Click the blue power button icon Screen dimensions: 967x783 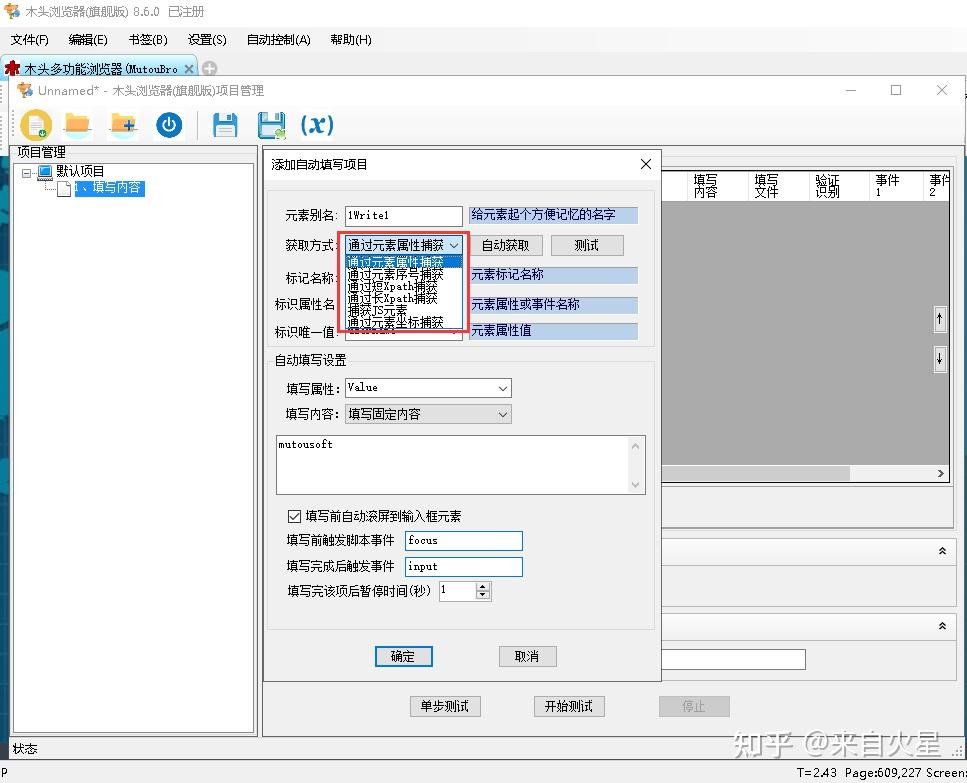pyautogui.click(x=169, y=125)
